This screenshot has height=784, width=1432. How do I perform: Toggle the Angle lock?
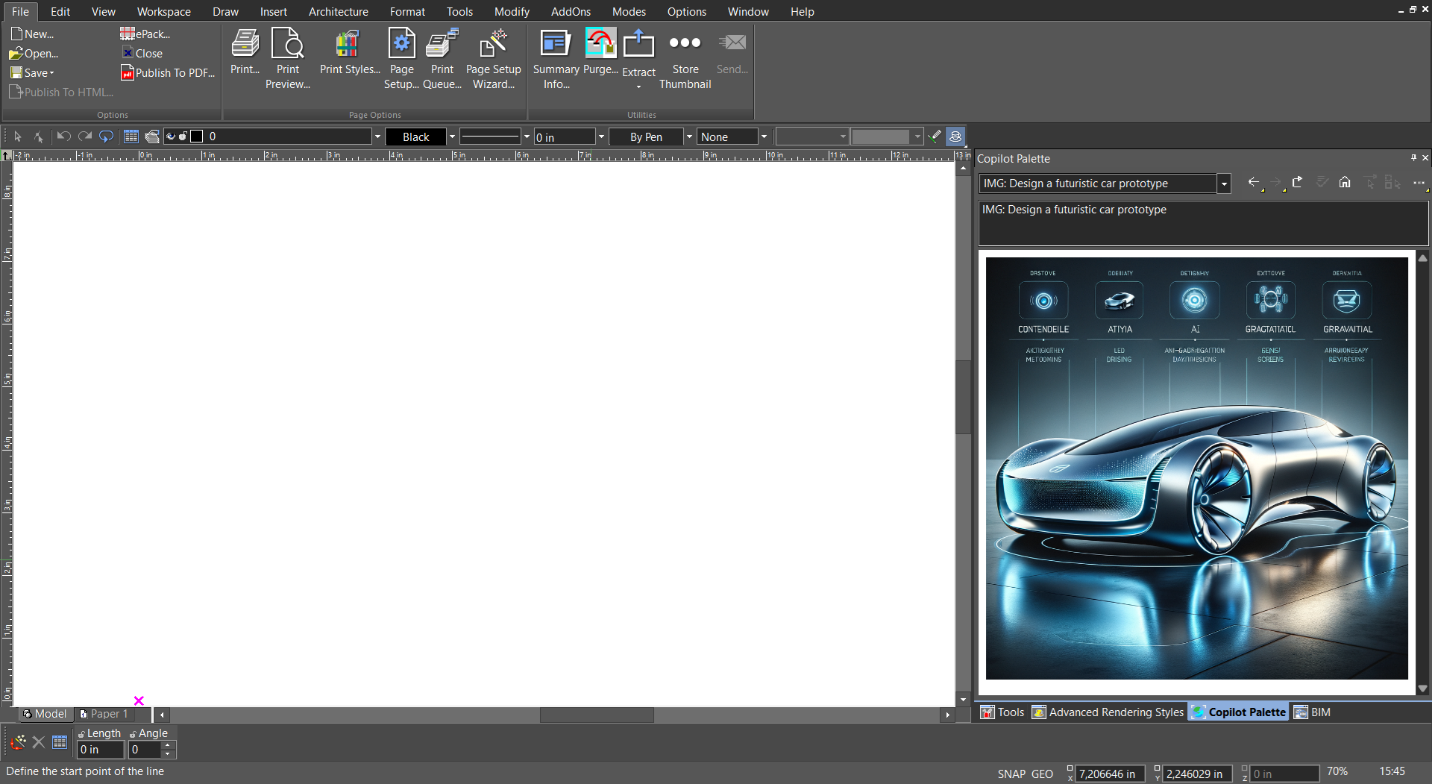[133, 734]
